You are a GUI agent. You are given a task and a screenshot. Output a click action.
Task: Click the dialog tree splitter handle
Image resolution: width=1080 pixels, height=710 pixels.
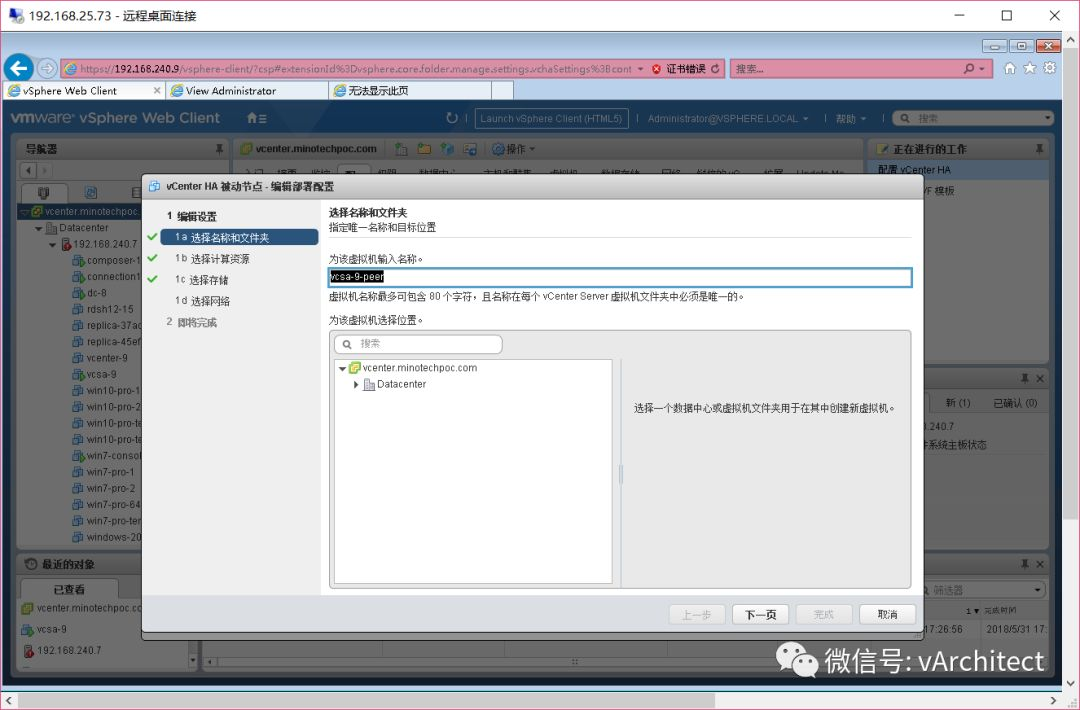[621, 474]
